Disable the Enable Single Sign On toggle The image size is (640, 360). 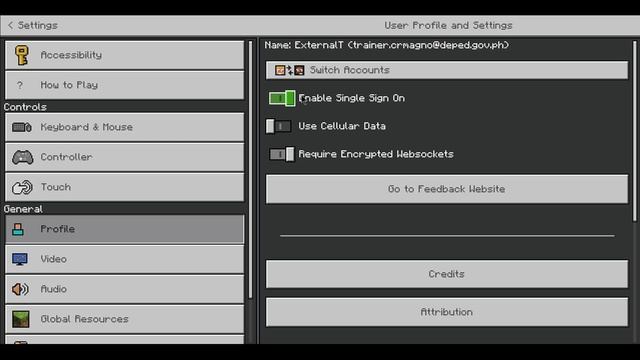click(282, 98)
